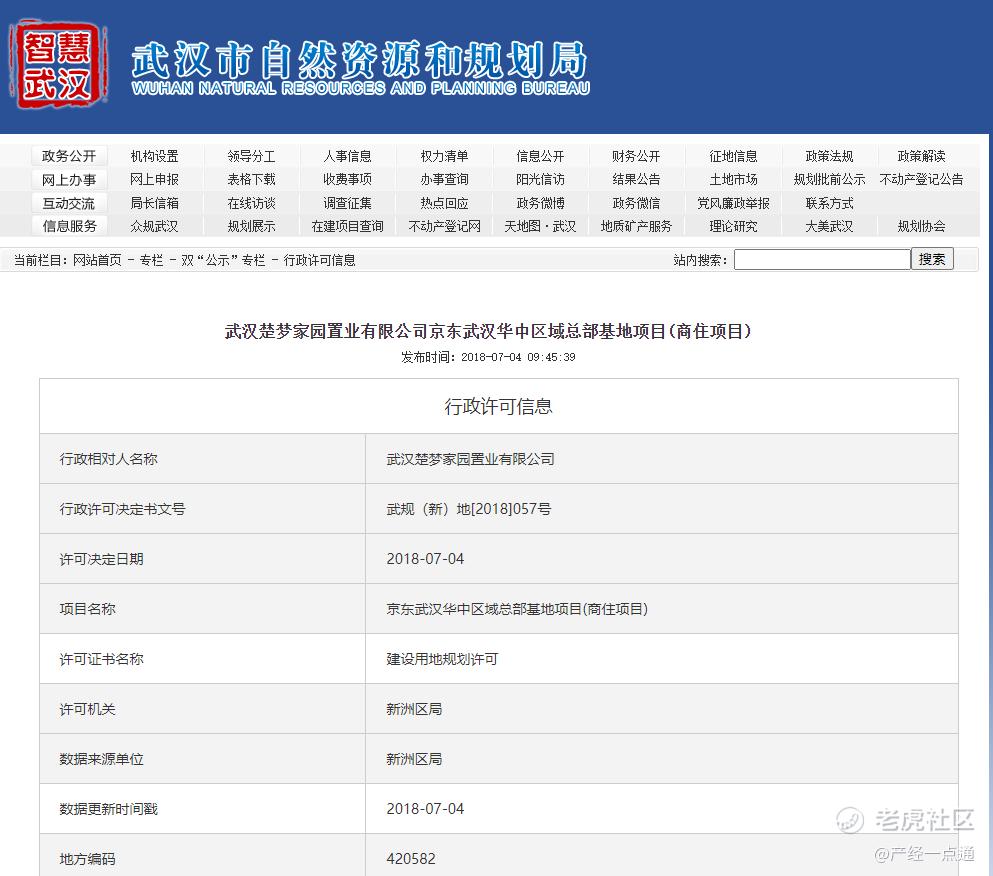
Task: Open 天地图·武汉 link
Action: [x=540, y=226]
